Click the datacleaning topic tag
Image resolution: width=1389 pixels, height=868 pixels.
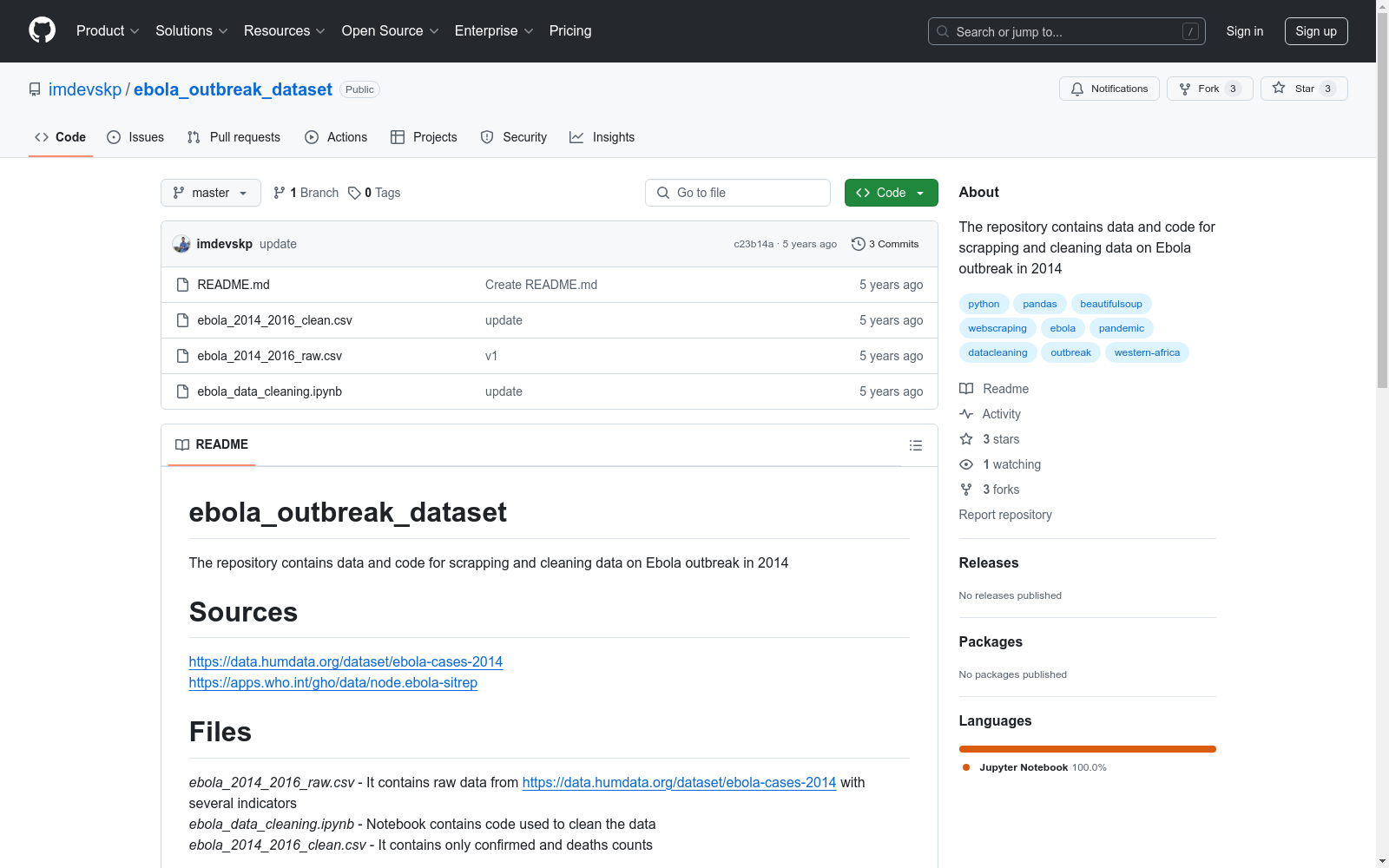pyautogui.click(x=997, y=352)
